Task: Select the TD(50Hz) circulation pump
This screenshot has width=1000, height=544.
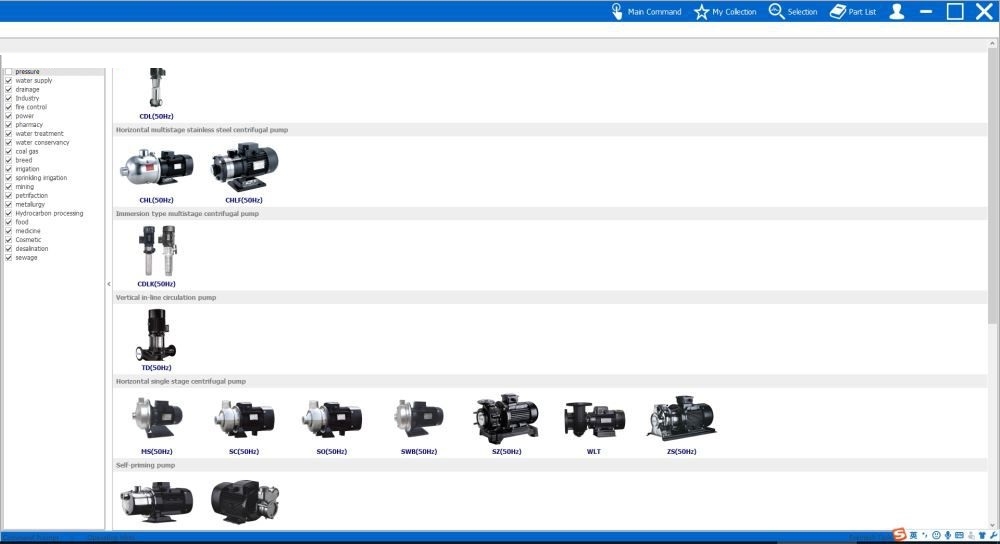Action: 156,335
